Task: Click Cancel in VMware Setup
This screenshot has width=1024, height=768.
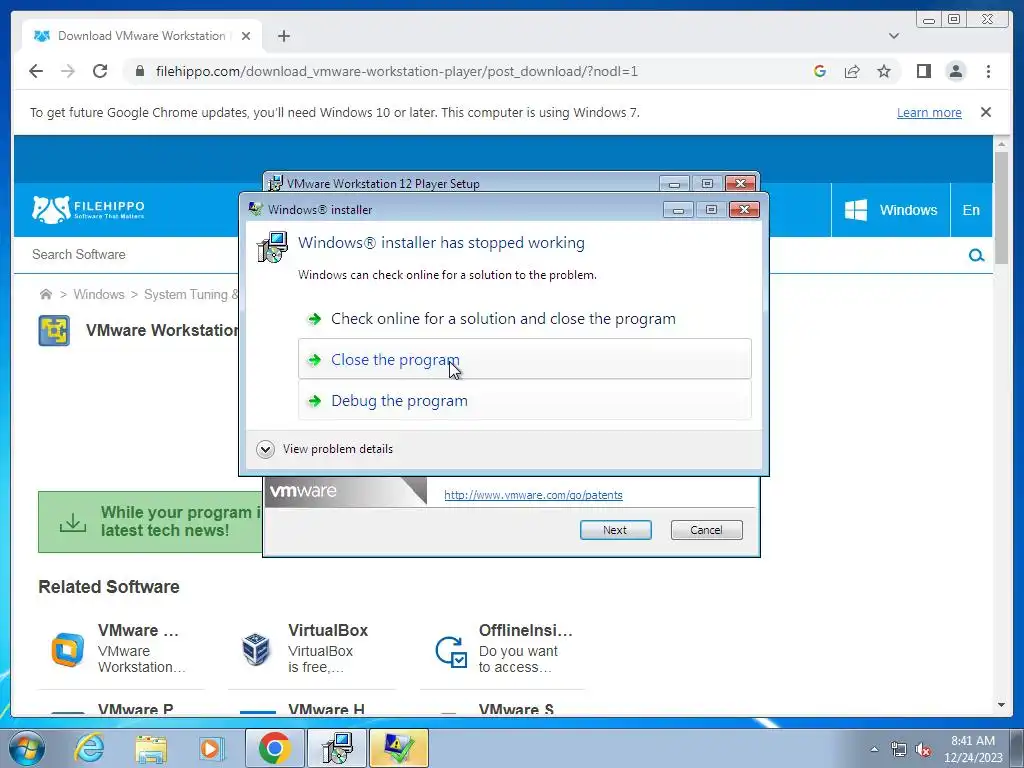Action: (706, 530)
